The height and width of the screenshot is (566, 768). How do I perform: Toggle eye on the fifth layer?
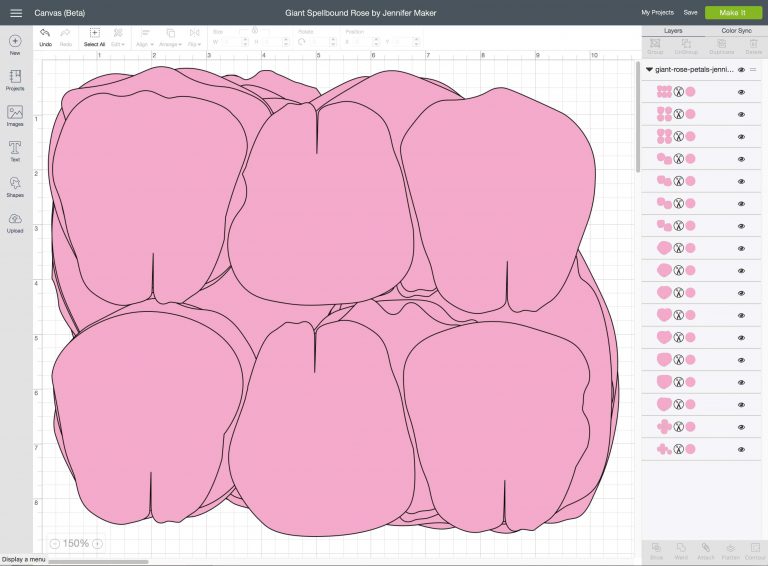(741, 182)
